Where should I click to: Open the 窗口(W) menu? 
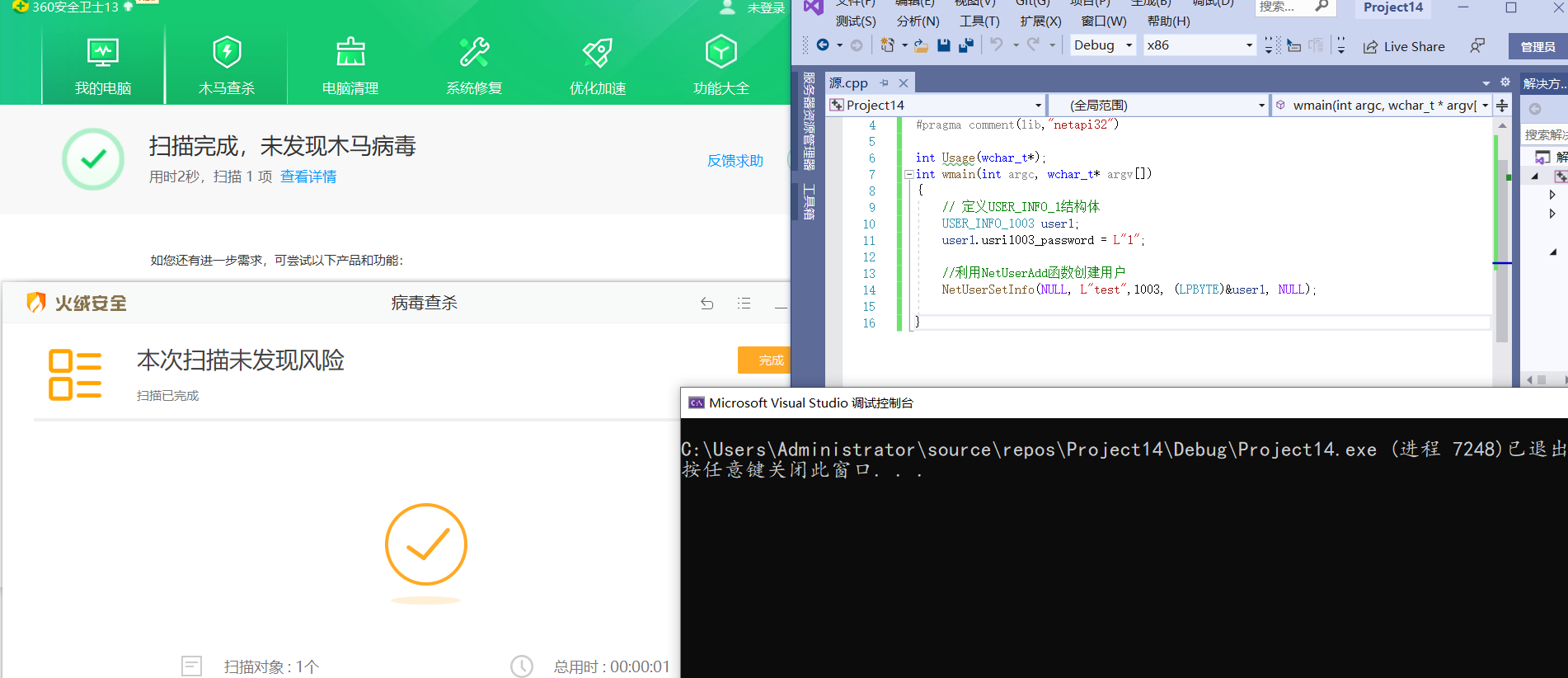1104,21
